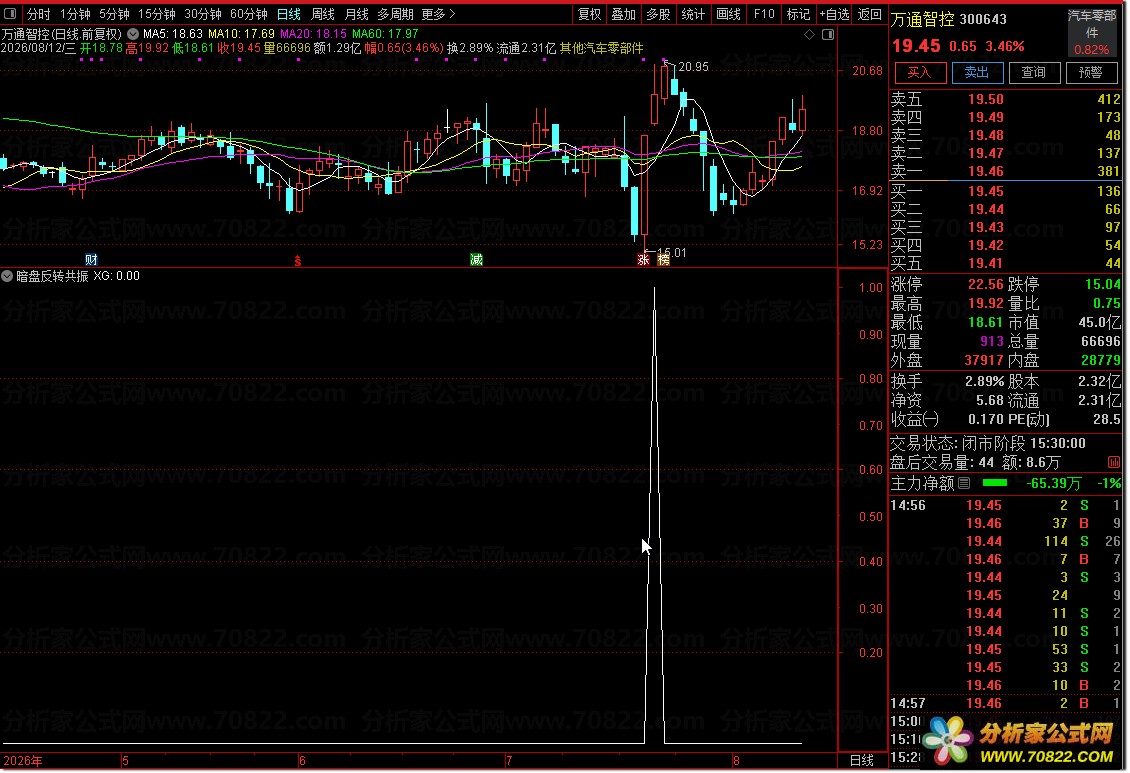Click the 20.95 high price label
The height and width of the screenshot is (773, 1130).
pos(693,67)
